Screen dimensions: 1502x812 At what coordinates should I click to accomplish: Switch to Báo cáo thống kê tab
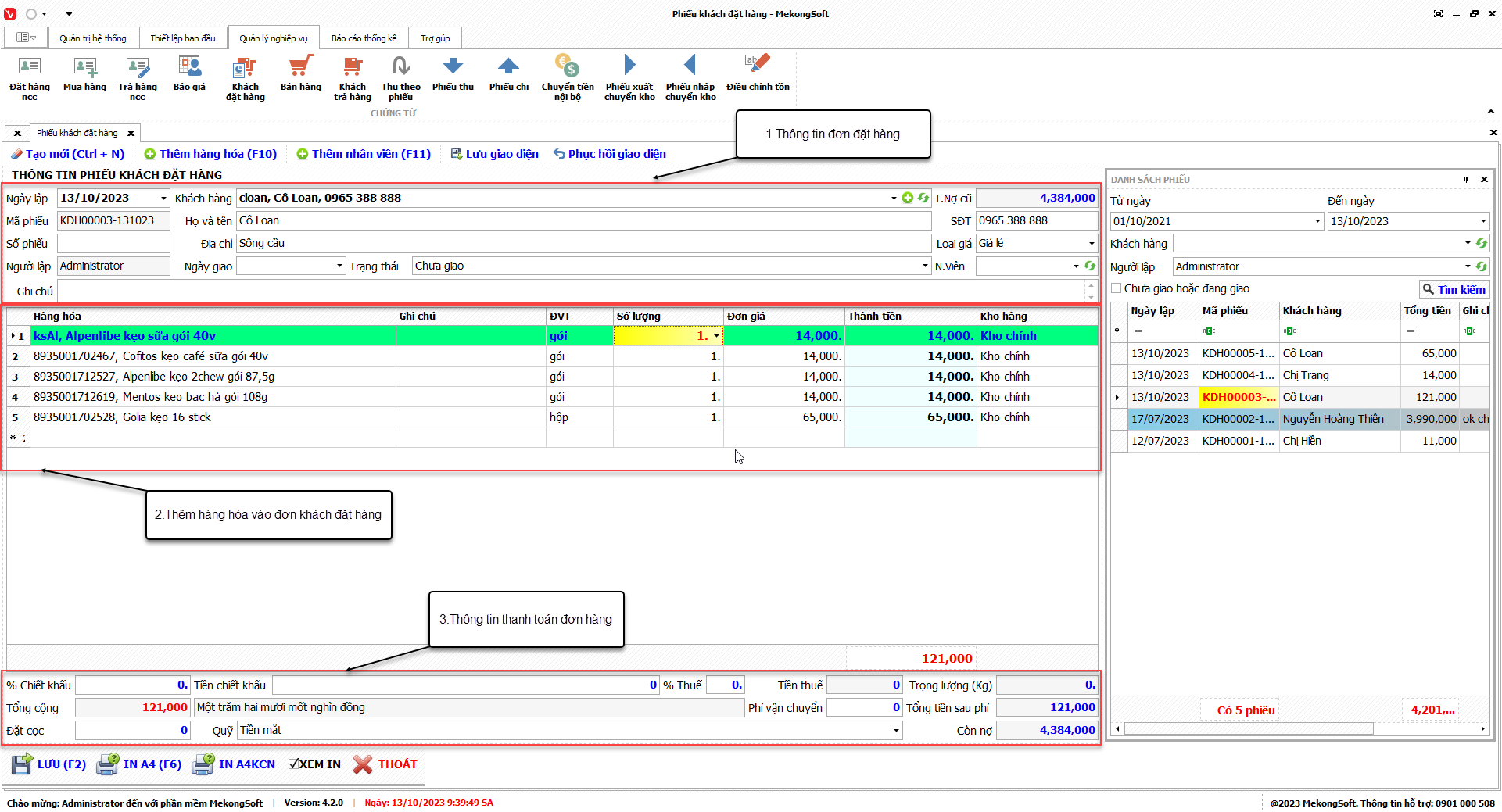coord(364,38)
